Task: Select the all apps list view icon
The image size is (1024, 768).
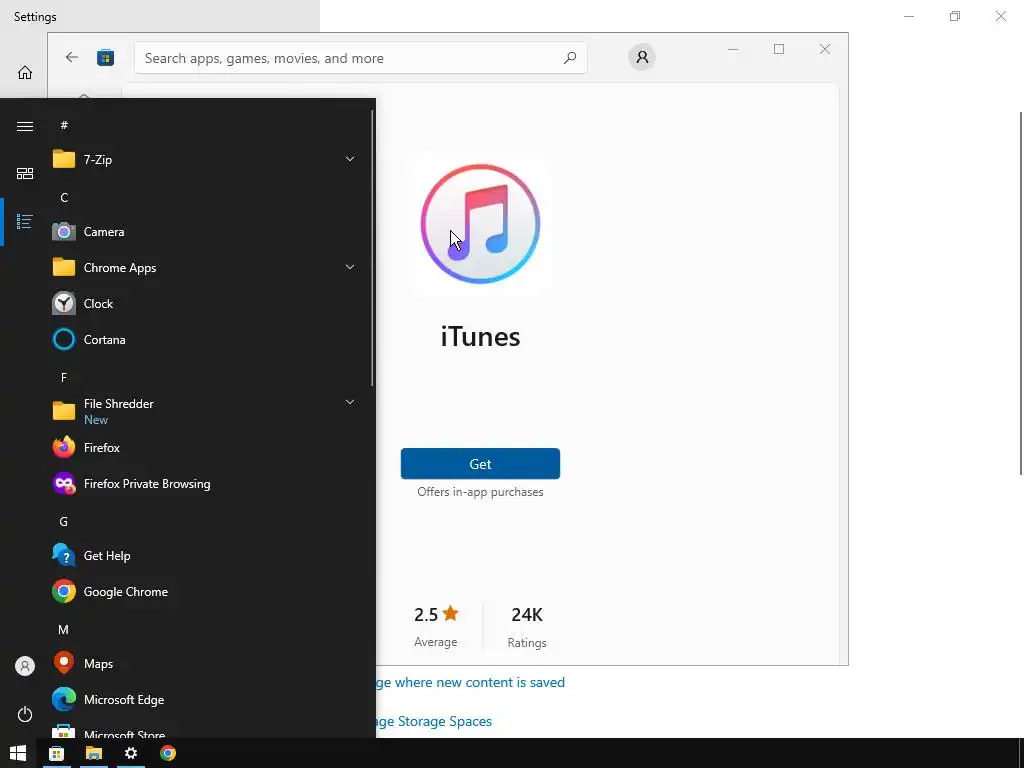Action: (25, 221)
